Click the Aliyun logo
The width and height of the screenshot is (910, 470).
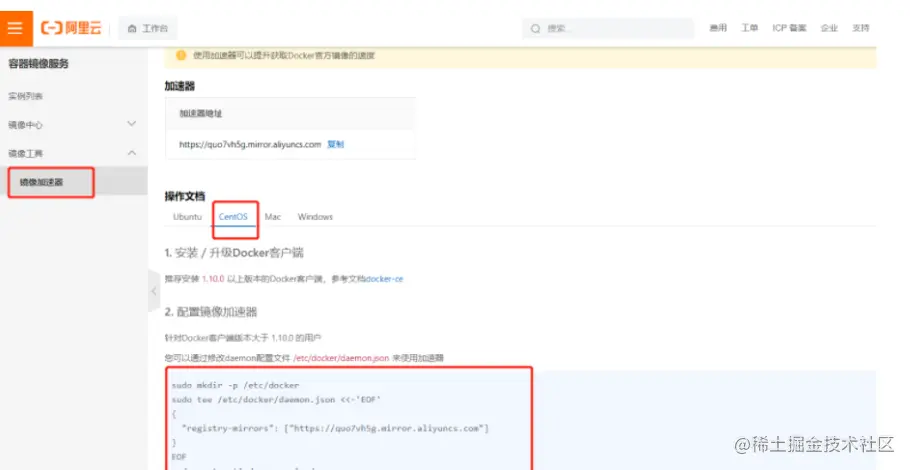point(71,28)
